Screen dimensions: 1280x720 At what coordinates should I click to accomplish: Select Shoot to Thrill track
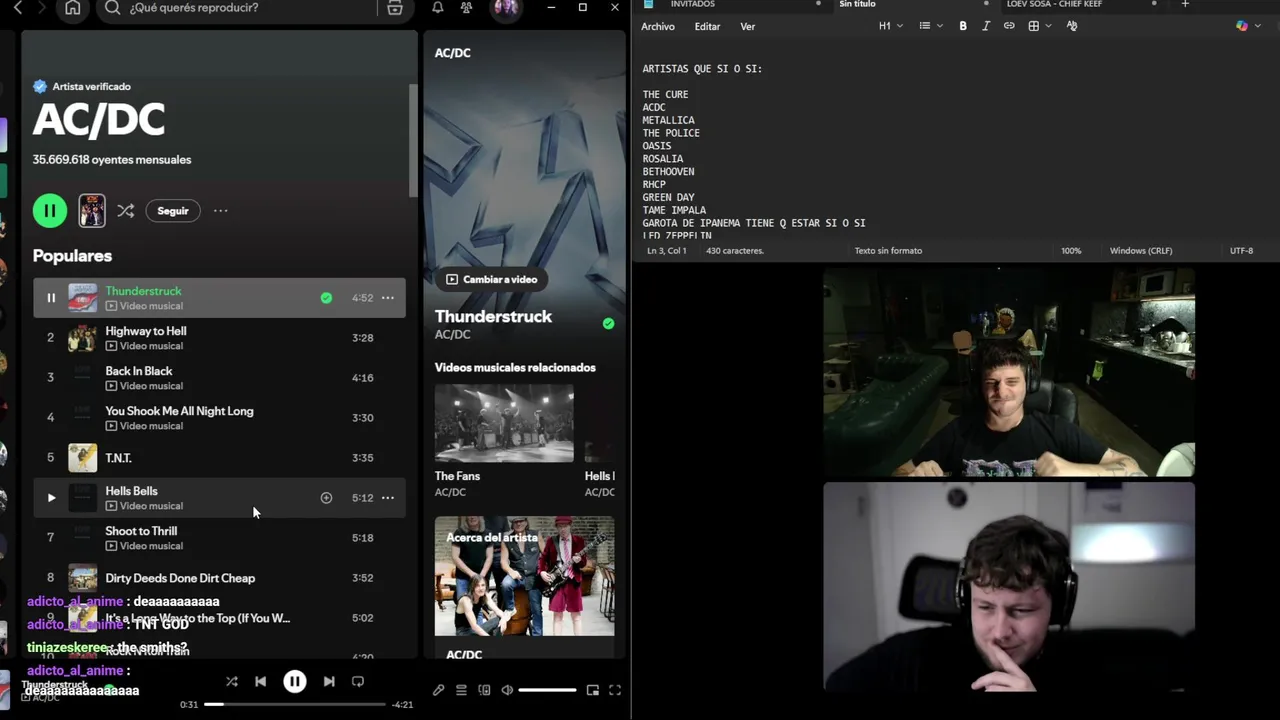[x=219, y=538]
